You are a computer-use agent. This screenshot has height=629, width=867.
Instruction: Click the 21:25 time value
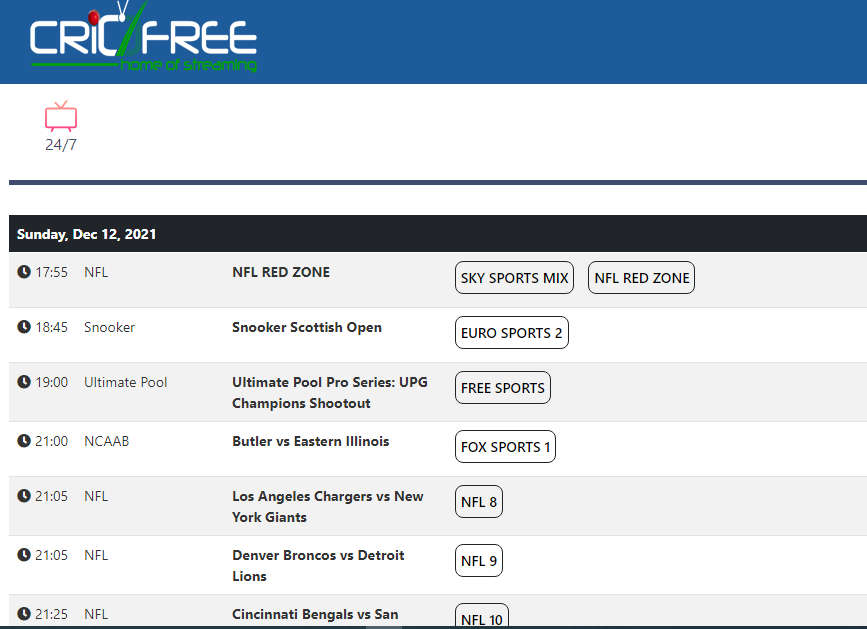click(x=51, y=614)
